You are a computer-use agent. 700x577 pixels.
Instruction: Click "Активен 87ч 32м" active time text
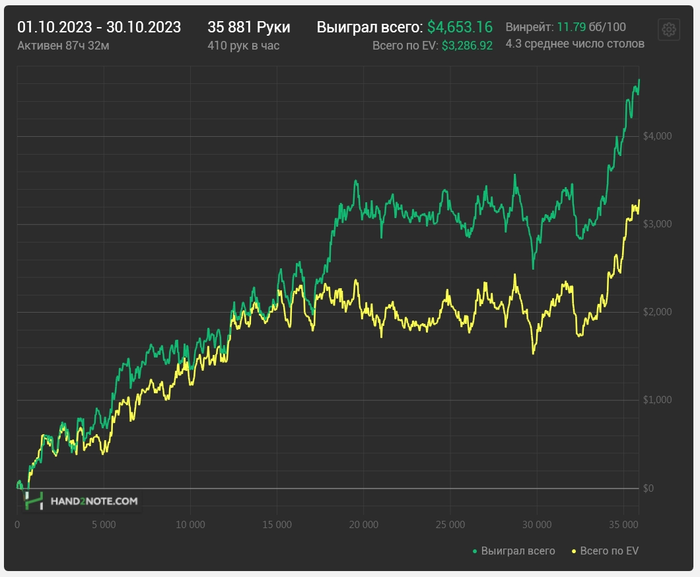pos(63,46)
